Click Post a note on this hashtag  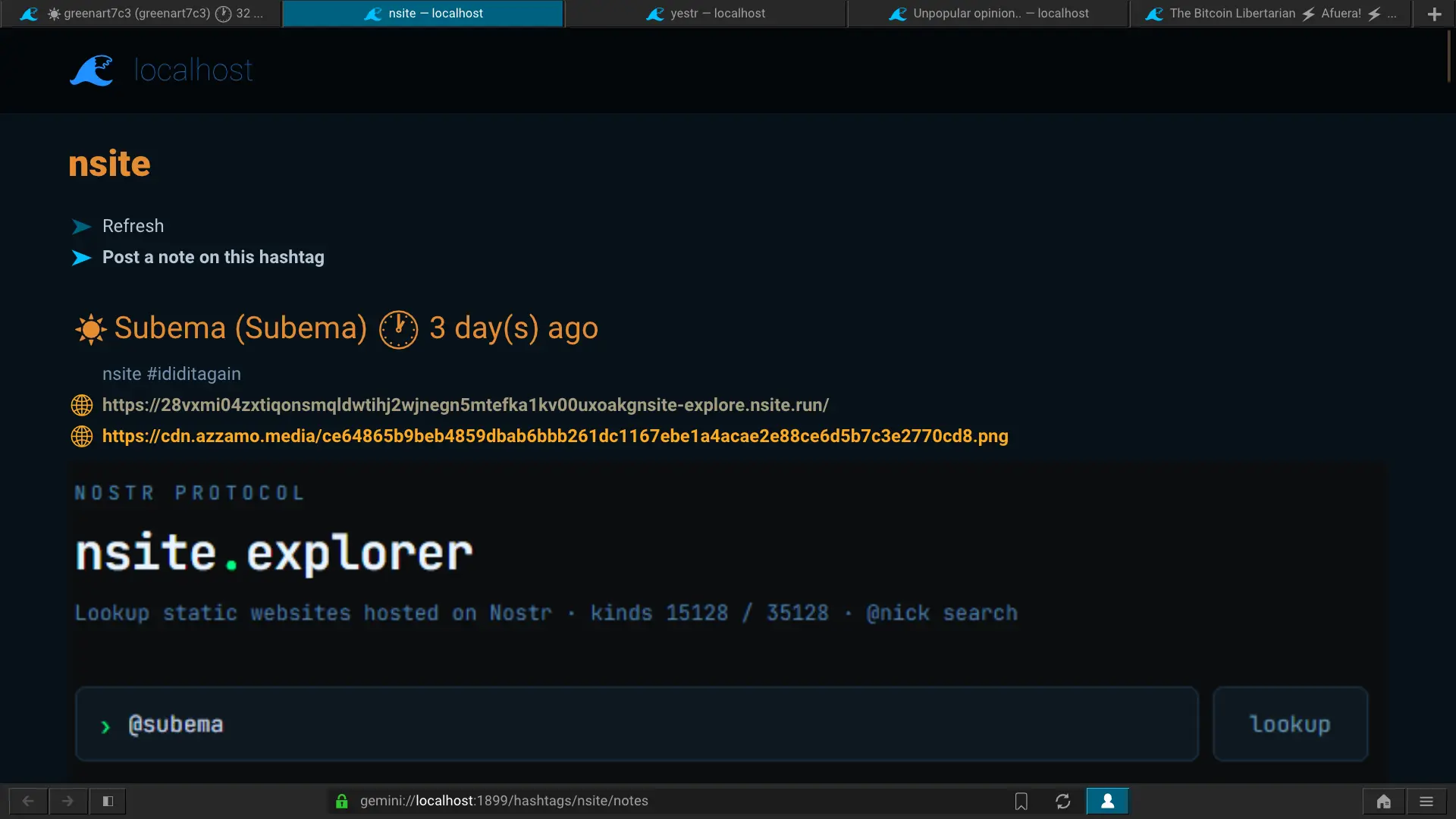point(213,257)
